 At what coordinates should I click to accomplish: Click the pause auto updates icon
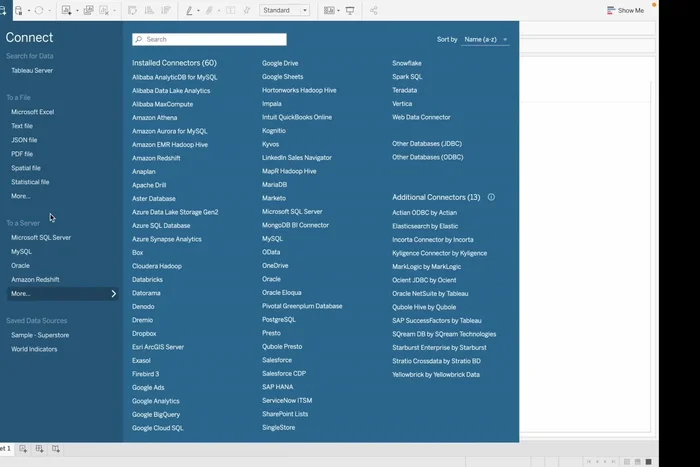pyautogui.click(x=19, y=10)
